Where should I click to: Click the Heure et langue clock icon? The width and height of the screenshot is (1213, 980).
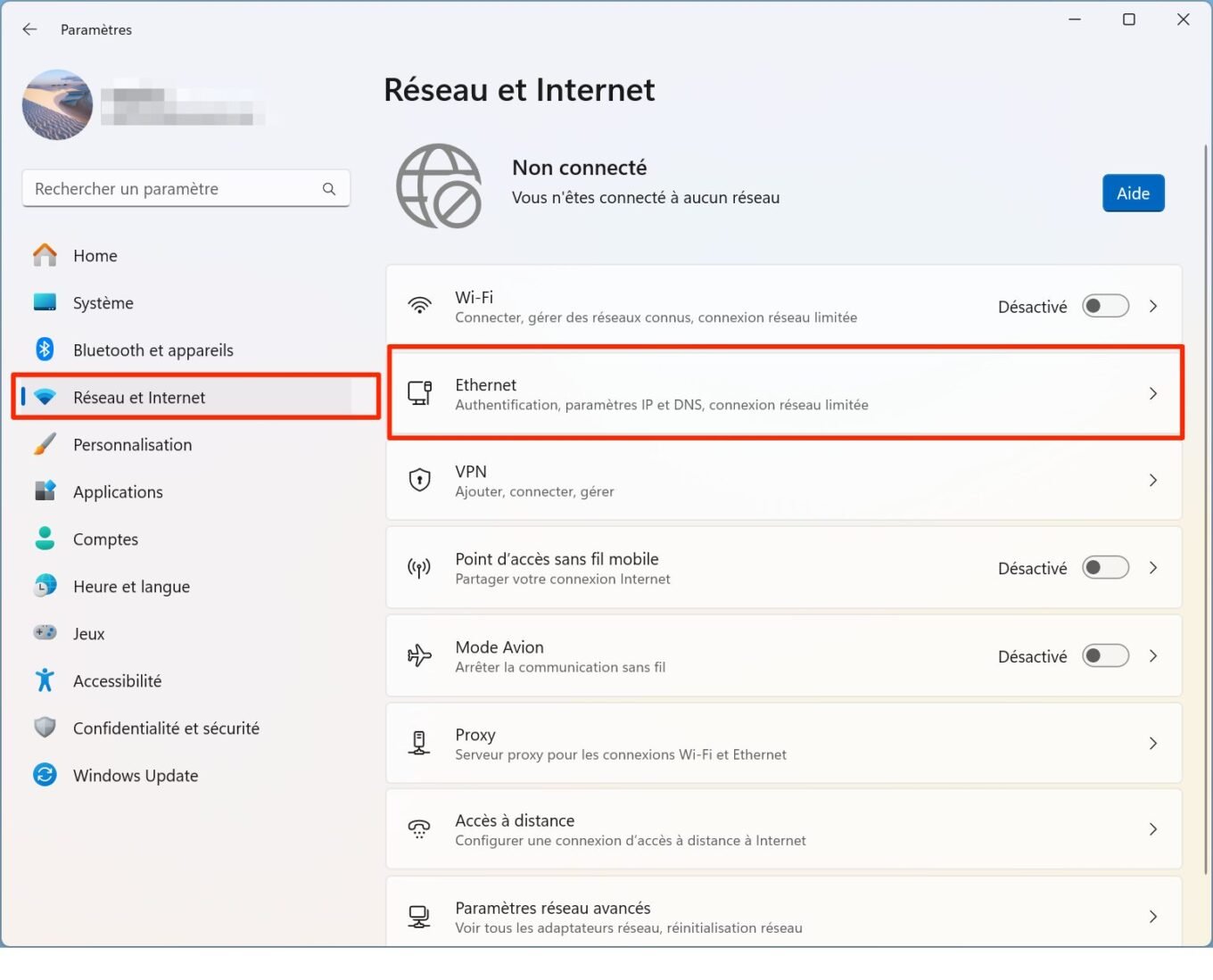point(45,586)
